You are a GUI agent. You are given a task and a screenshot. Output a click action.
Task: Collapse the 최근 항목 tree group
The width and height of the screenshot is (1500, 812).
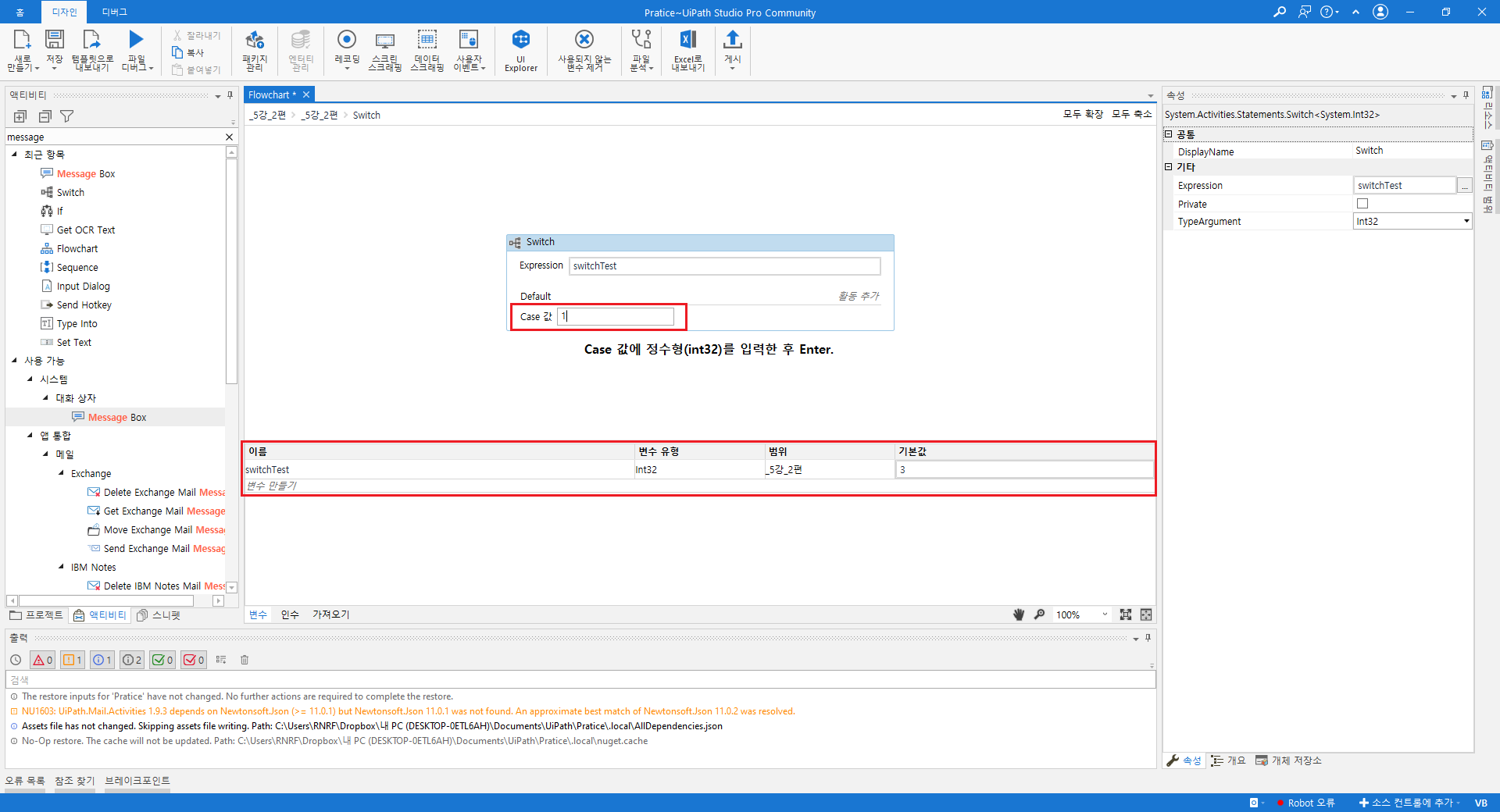coord(14,155)
